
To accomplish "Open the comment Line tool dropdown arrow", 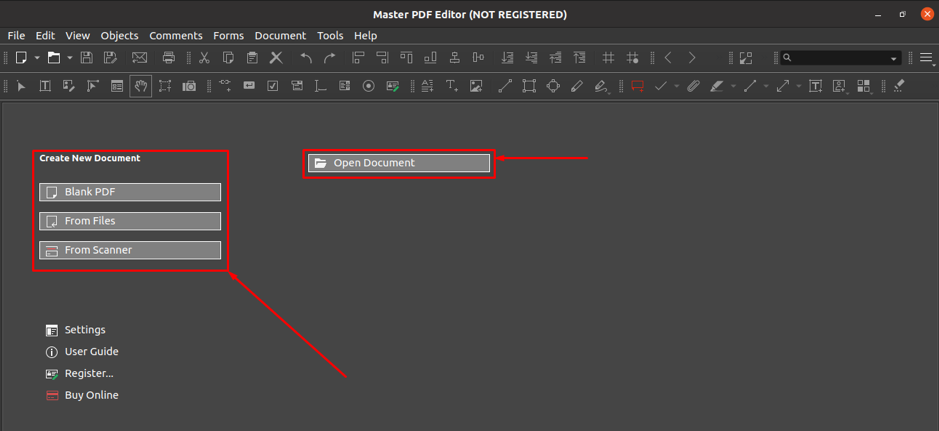I will point(766,87).
